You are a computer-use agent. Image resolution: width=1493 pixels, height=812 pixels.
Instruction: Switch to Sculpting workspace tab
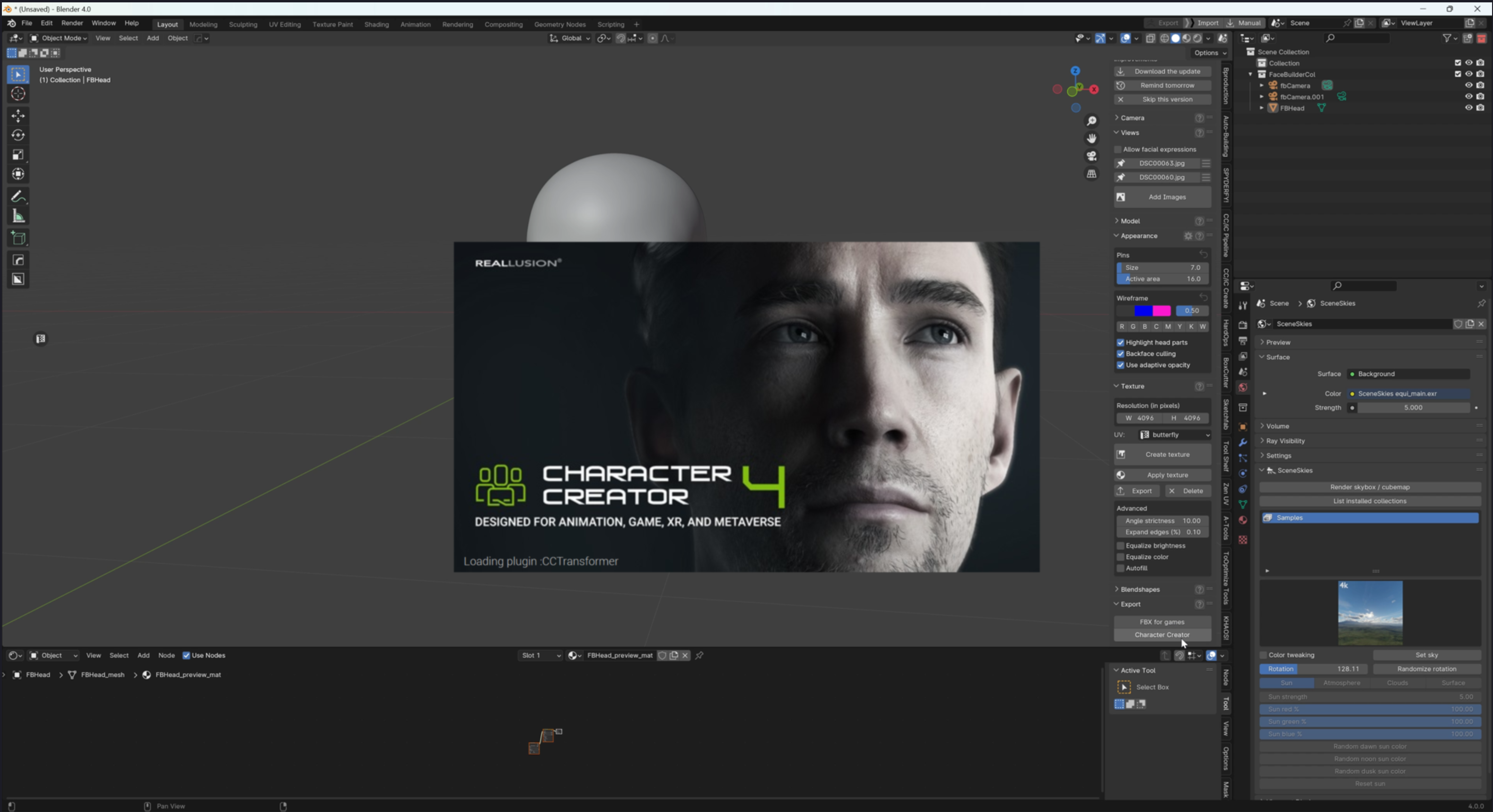[243, 24]
